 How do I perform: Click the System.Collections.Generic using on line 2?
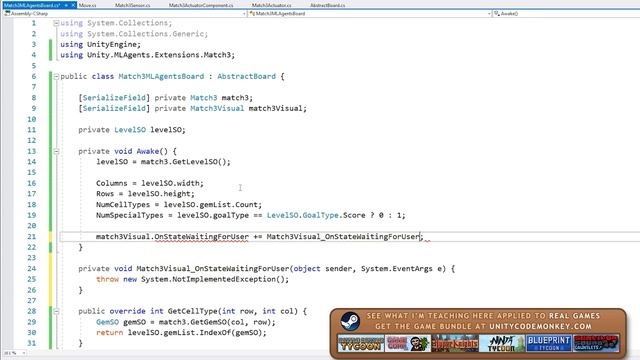click(x=145, y=34)
